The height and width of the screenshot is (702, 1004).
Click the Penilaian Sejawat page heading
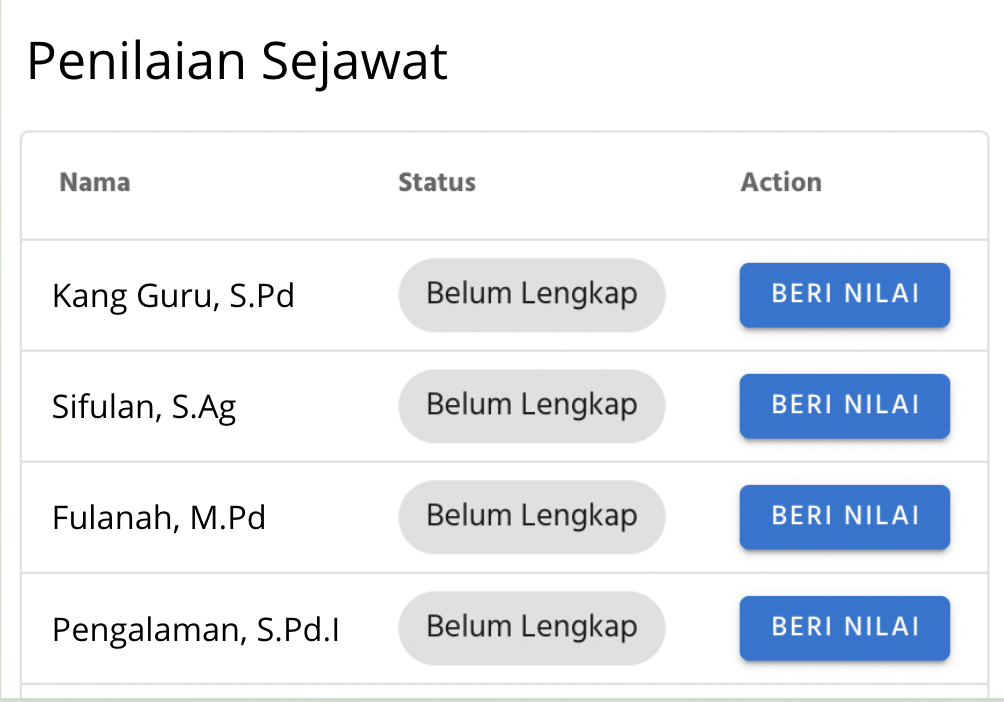(x=237, y=62)
